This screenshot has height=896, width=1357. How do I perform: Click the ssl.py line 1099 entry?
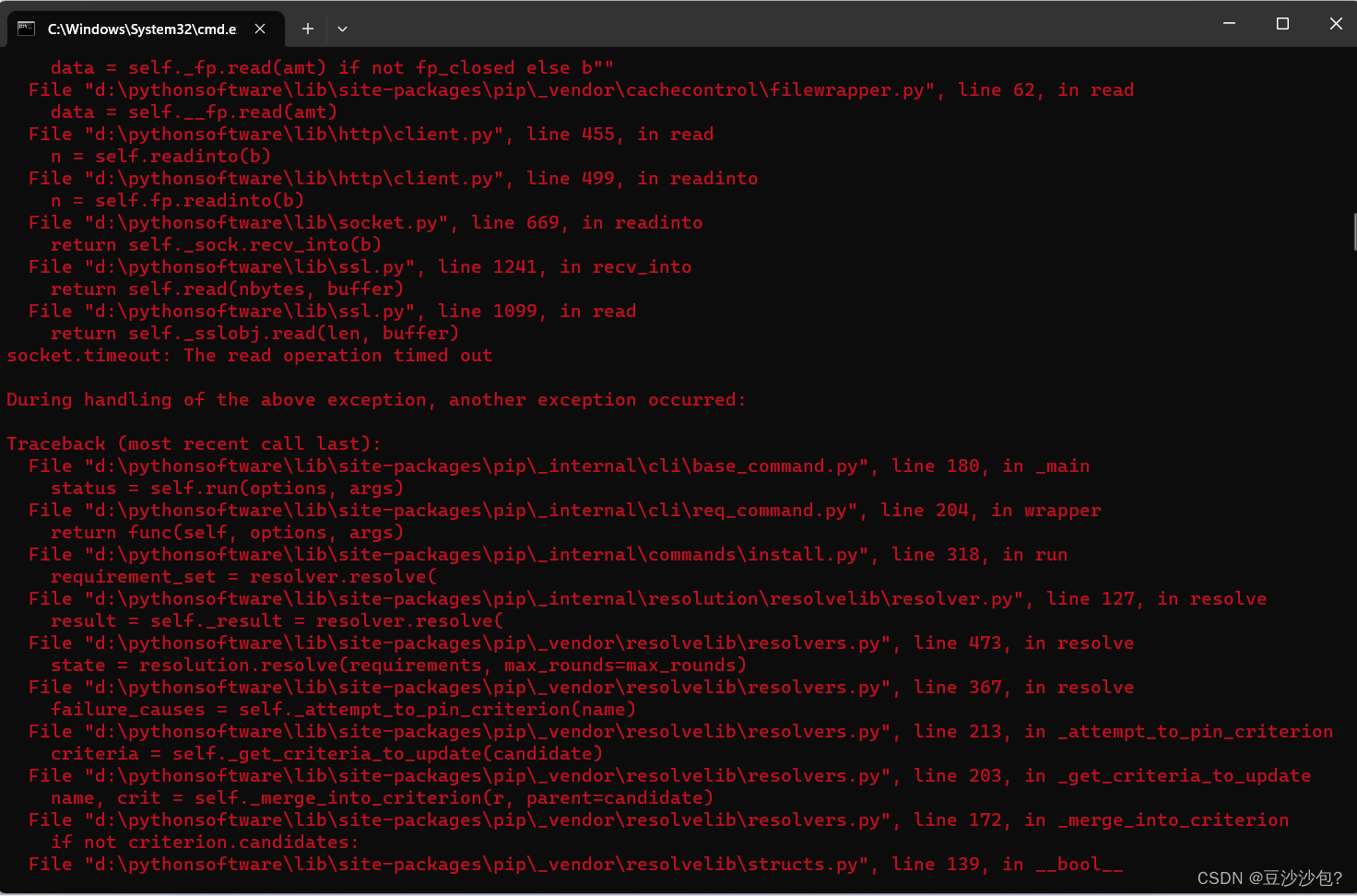332,311
